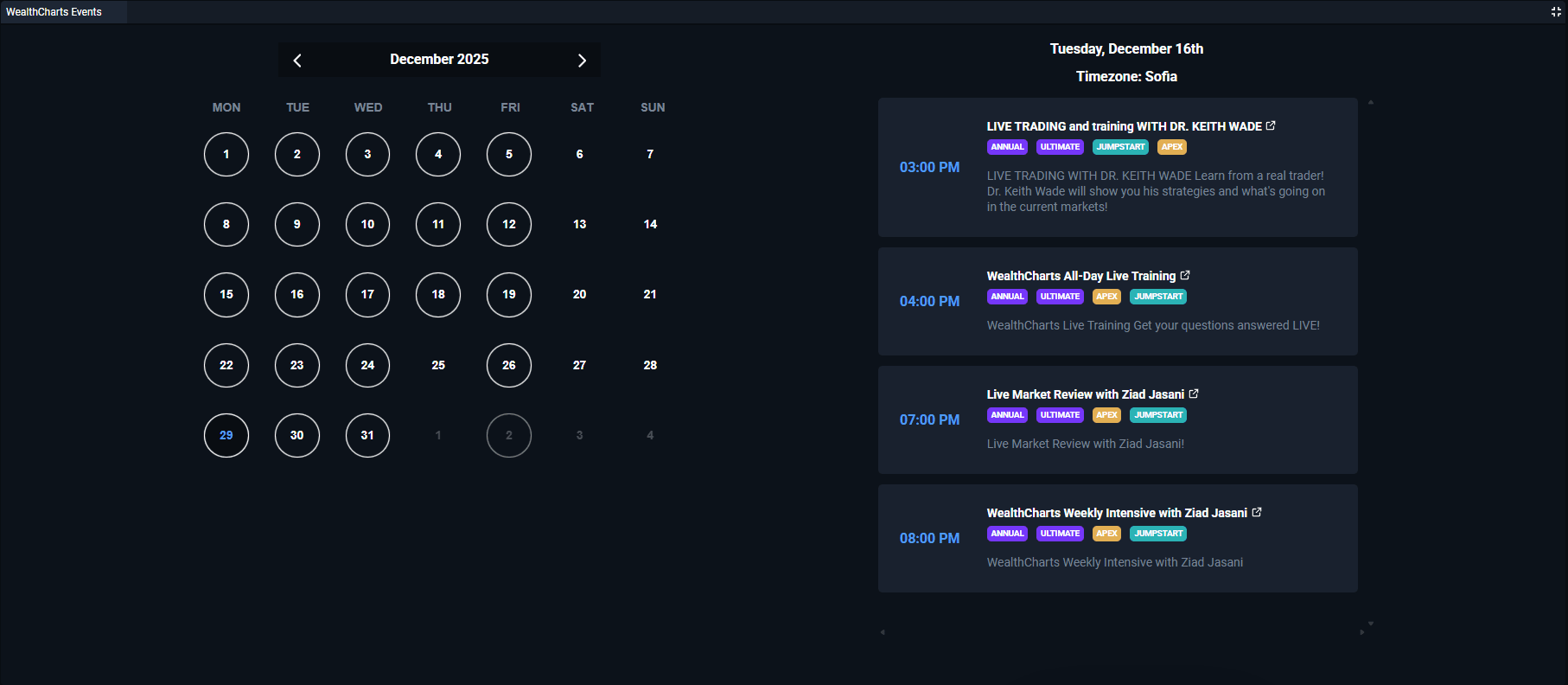The image size is (1568, 685).
Task: Select December 30 on the calendar
Action: [x=297, y=435]
